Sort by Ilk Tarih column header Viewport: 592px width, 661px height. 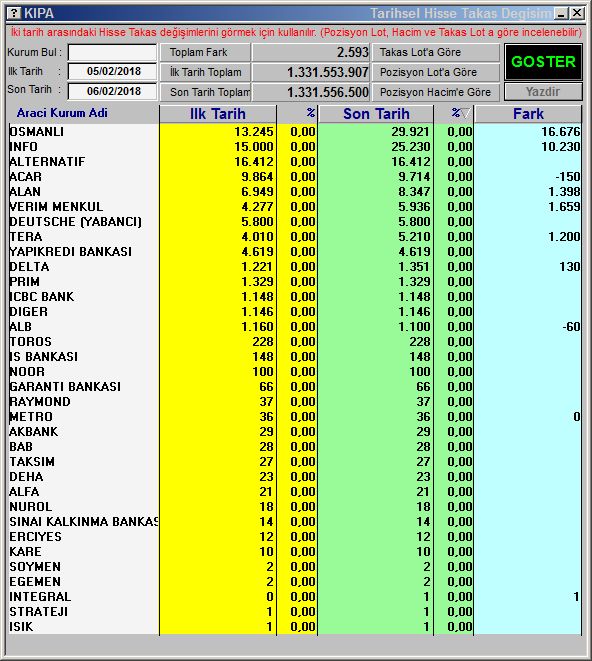(x=218, y=114)
